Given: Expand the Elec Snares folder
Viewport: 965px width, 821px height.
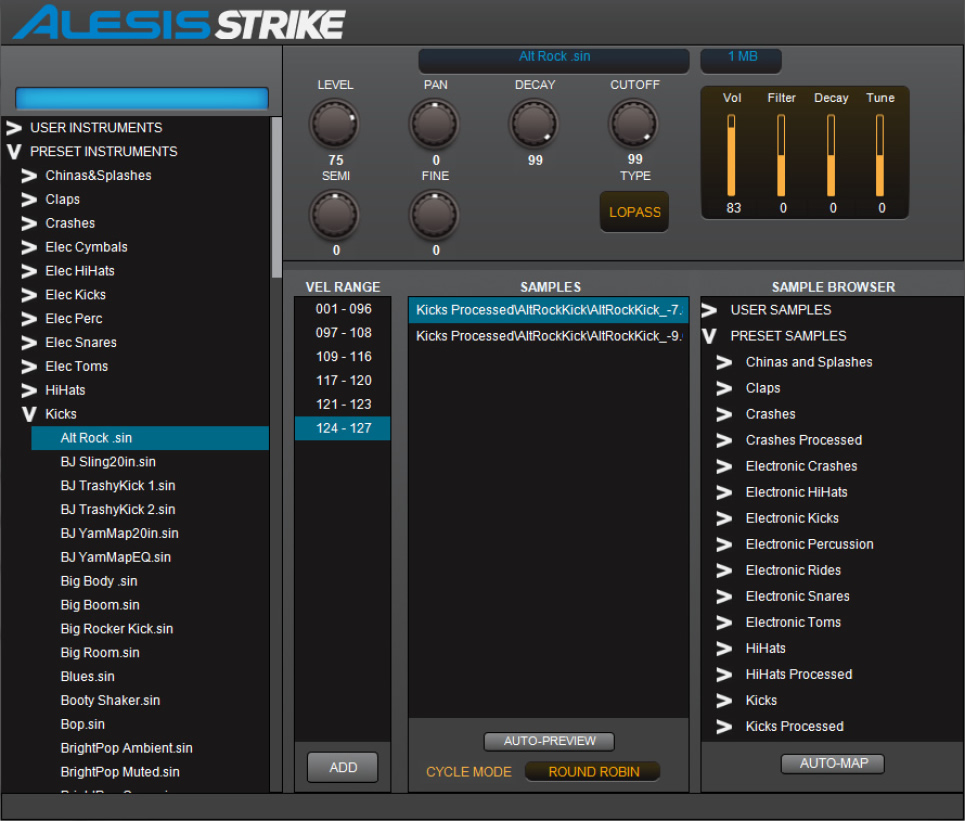Looking at the screenshot, I should click(29, 343).
